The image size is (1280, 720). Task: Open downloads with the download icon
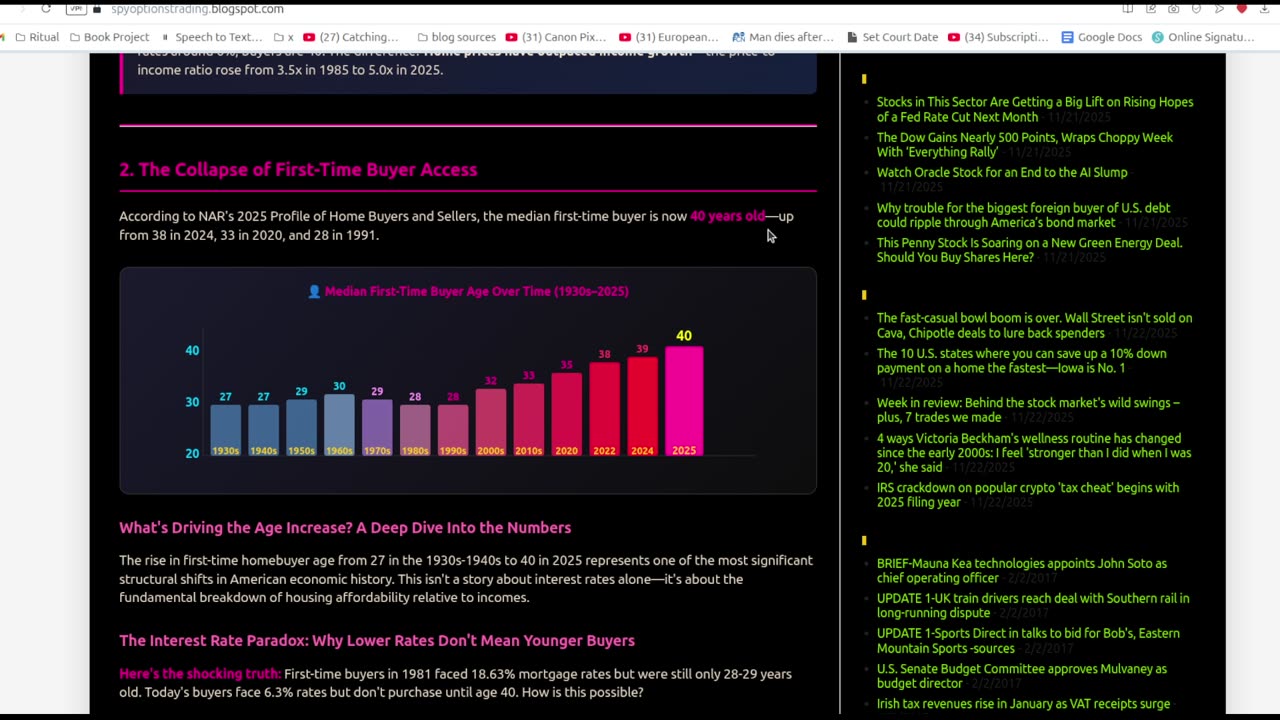pyautogui.click(x=1265, y=9)
